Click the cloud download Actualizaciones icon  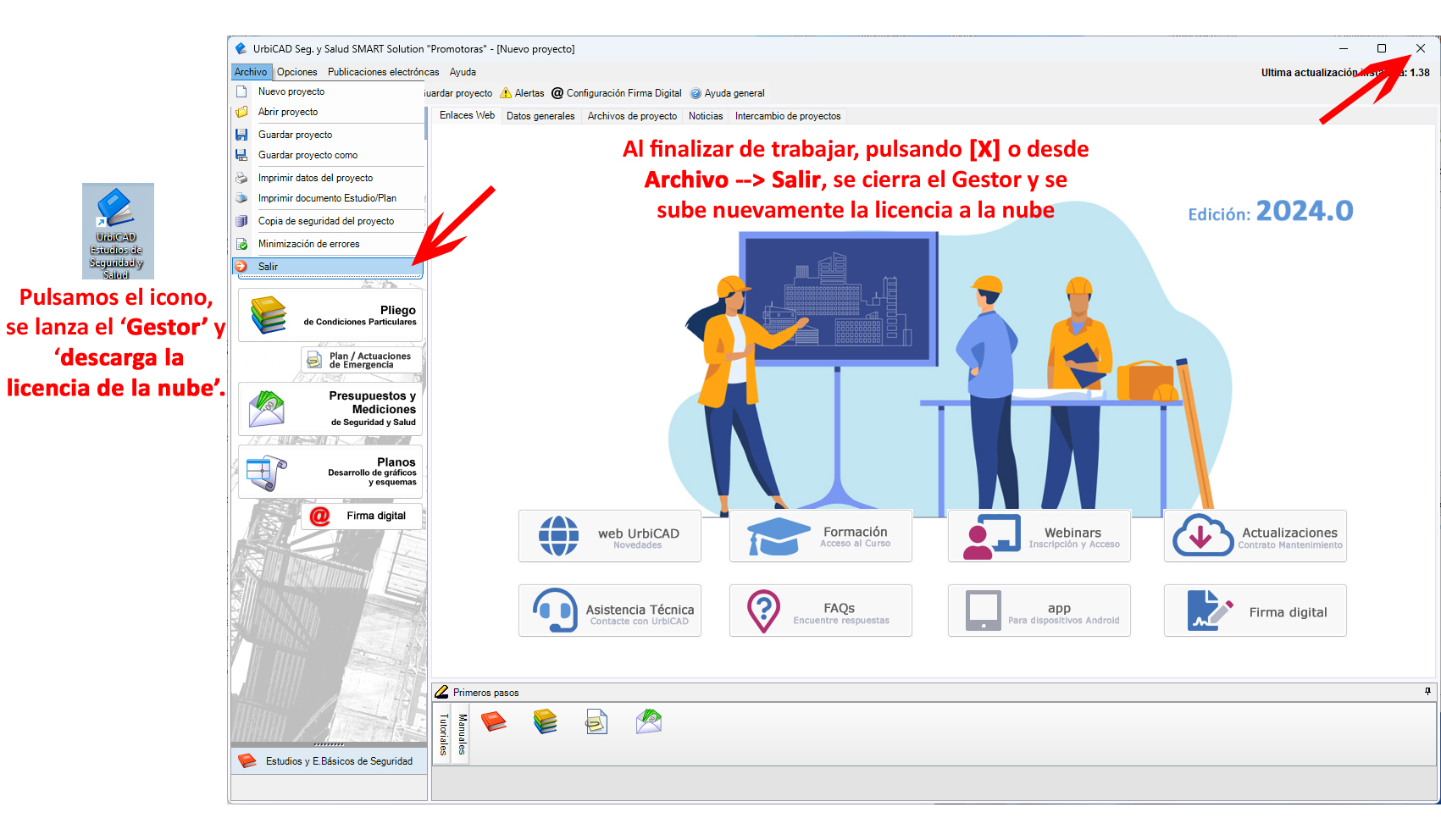point(1203,535)
